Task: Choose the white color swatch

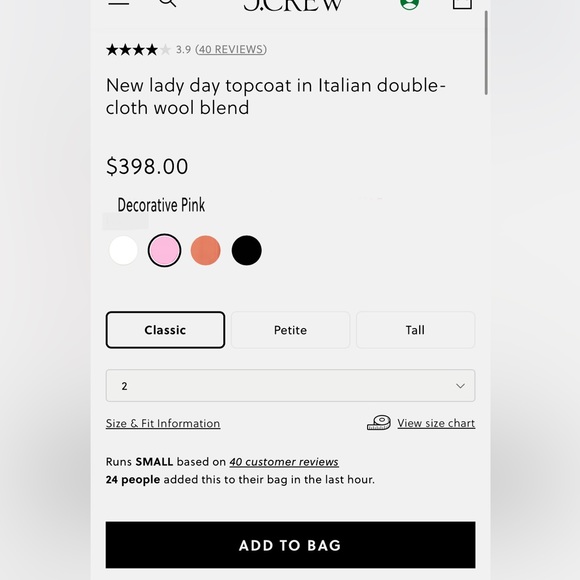Action: pyautogui.click(x=124, y=250)
